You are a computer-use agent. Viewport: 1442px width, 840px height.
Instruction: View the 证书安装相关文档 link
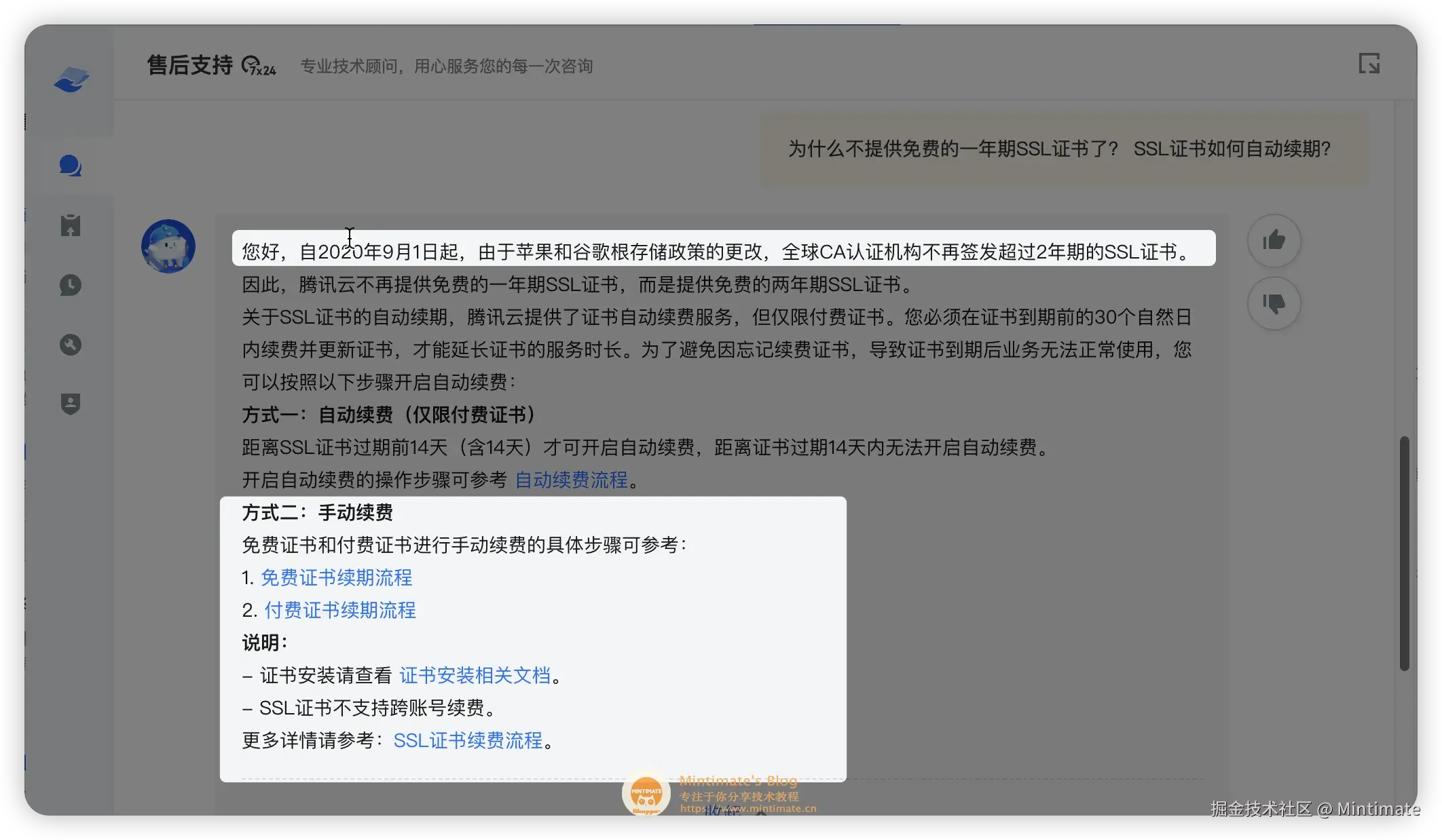point(476,676)
